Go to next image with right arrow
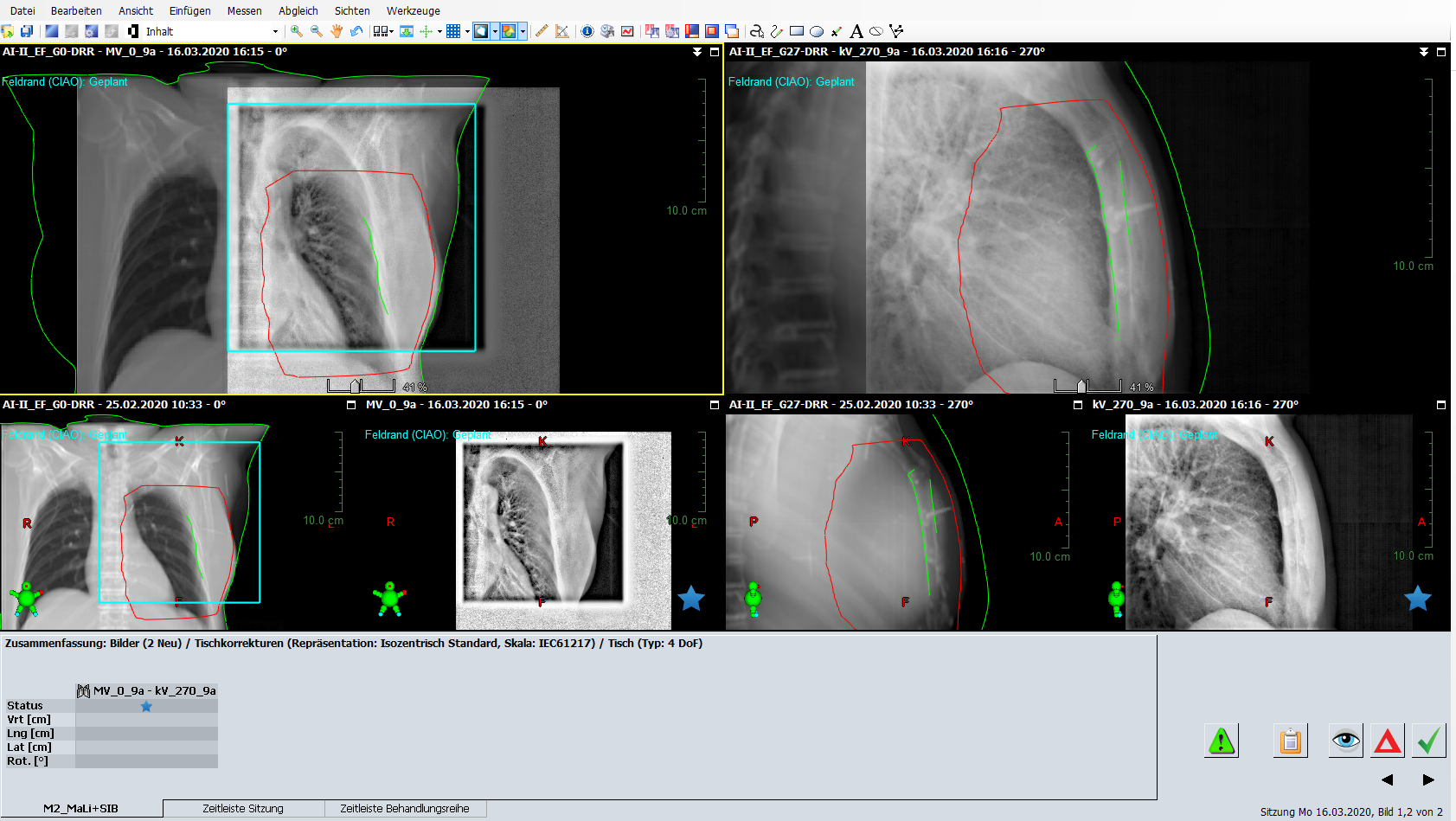The height and width of the screenshot is (821, 1456). pos(1428,779)
